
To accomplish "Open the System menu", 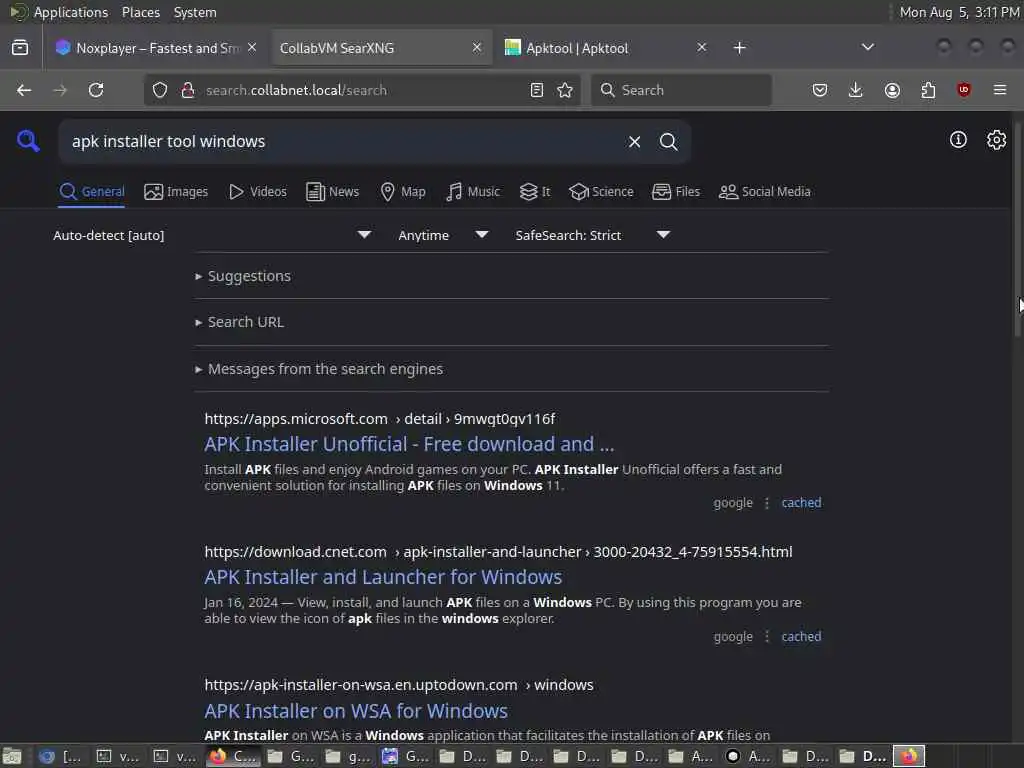I will (195, 12).
